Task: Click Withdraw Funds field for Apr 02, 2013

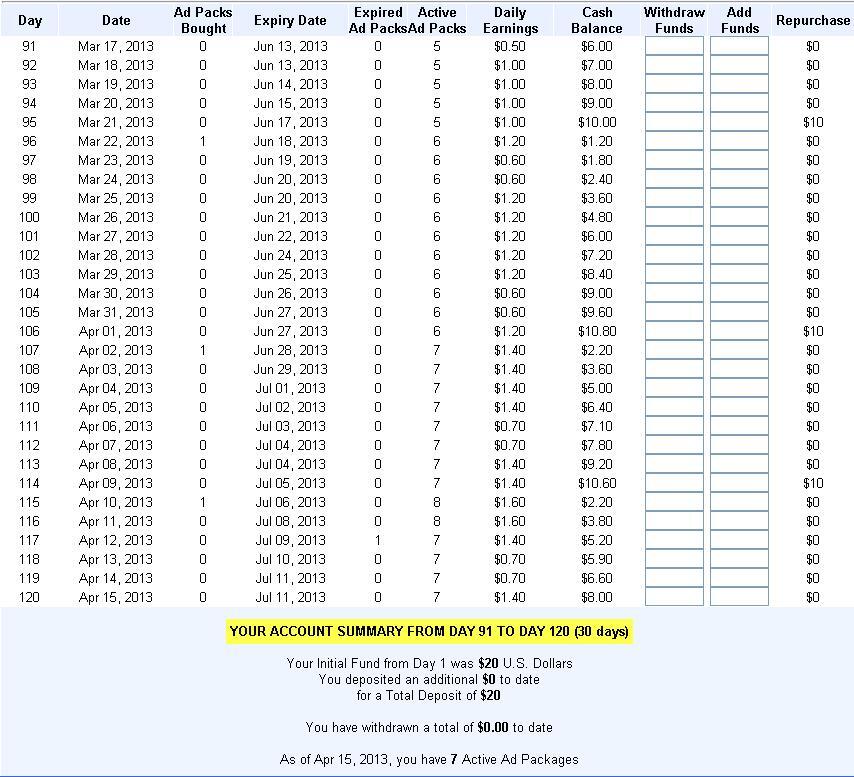Action: tap(674, 350)
